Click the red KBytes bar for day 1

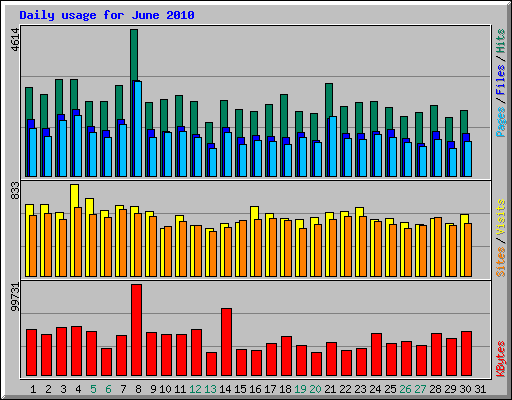(31, 353)
